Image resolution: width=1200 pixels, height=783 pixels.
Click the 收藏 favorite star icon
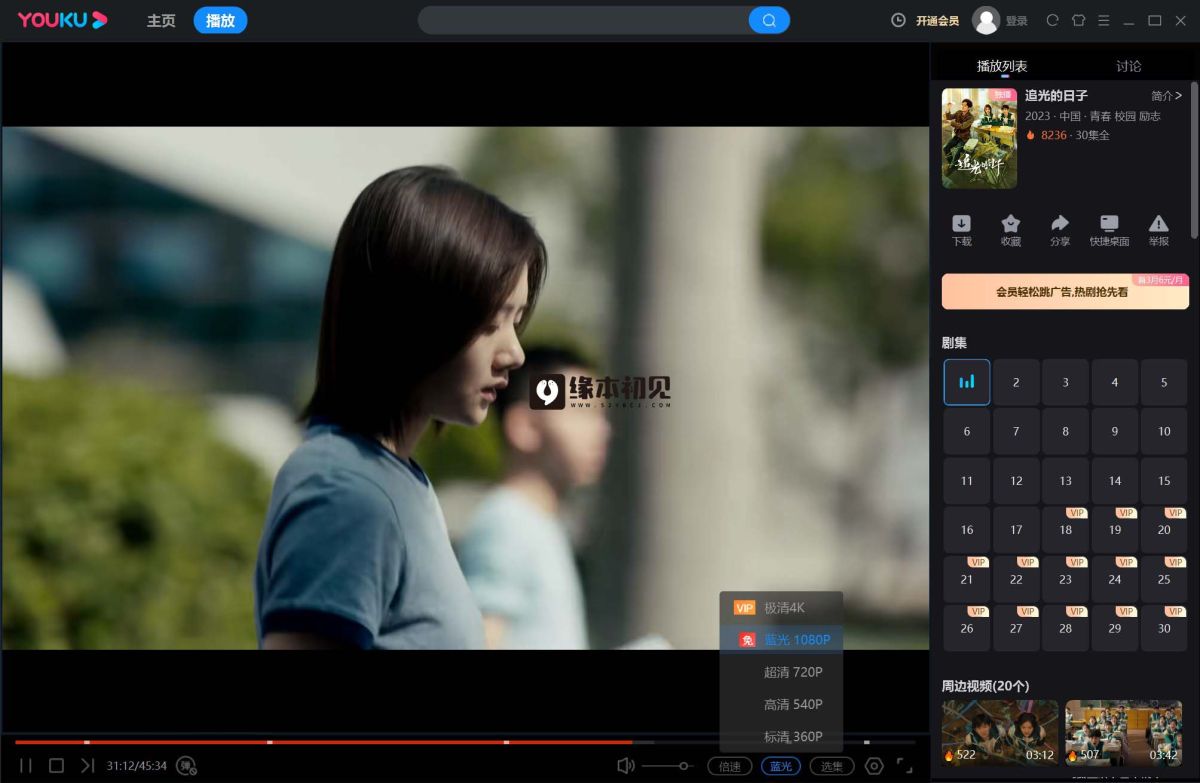pyautogui.click(x=1011, y=230)
